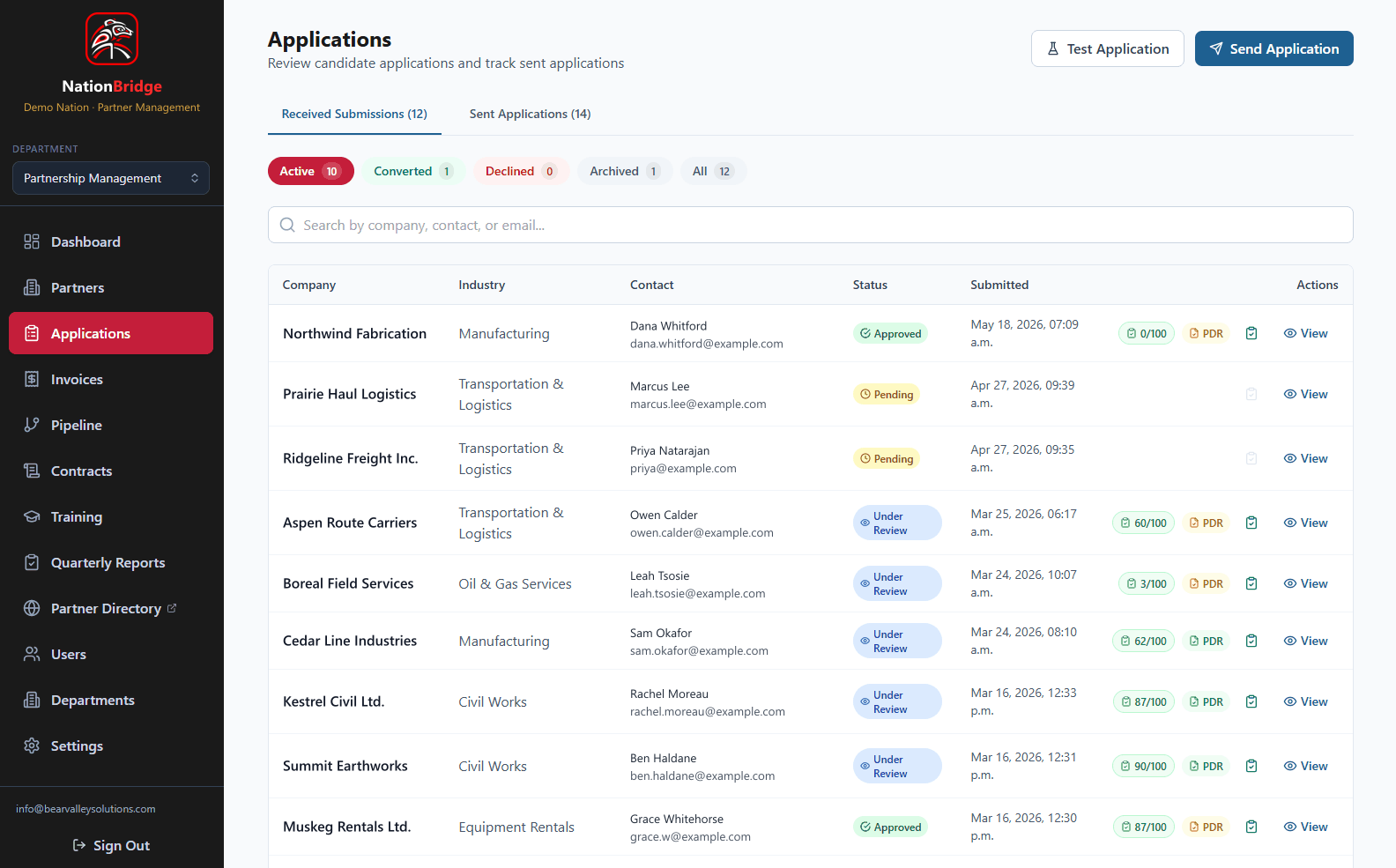Viewport: 1396px width, 868px height.
Task: Open Quarterly Reports
Action: (111, 562)
